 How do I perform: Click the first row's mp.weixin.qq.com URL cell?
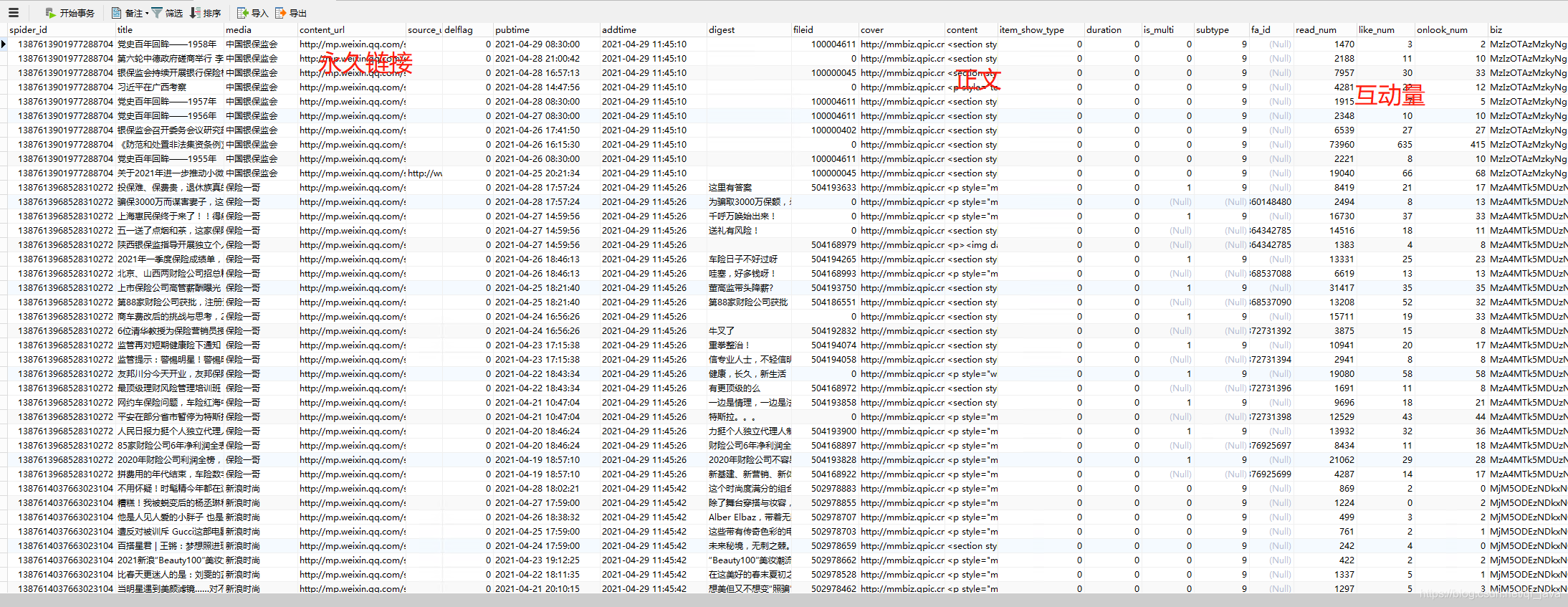(x=351, y=44)
